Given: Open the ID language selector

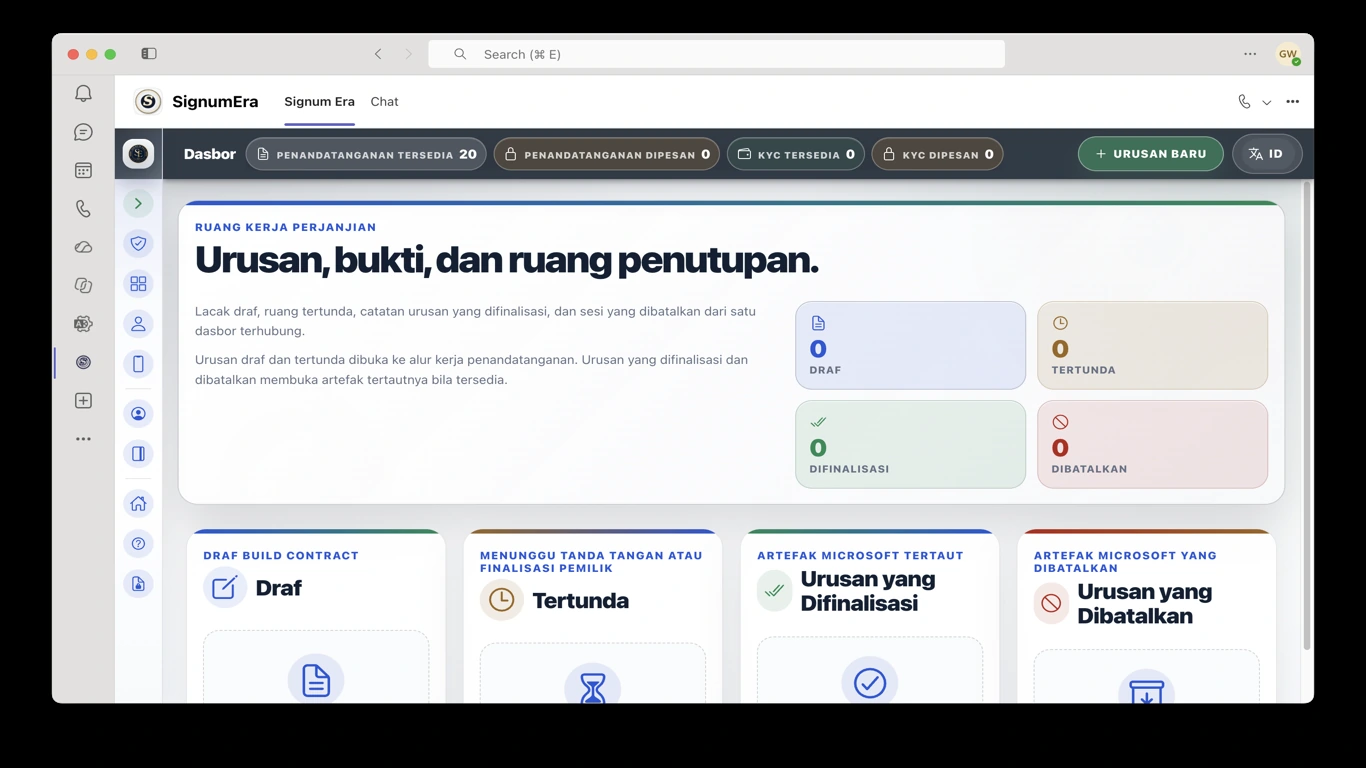Looking at the screenshot, I should 1266,154.
